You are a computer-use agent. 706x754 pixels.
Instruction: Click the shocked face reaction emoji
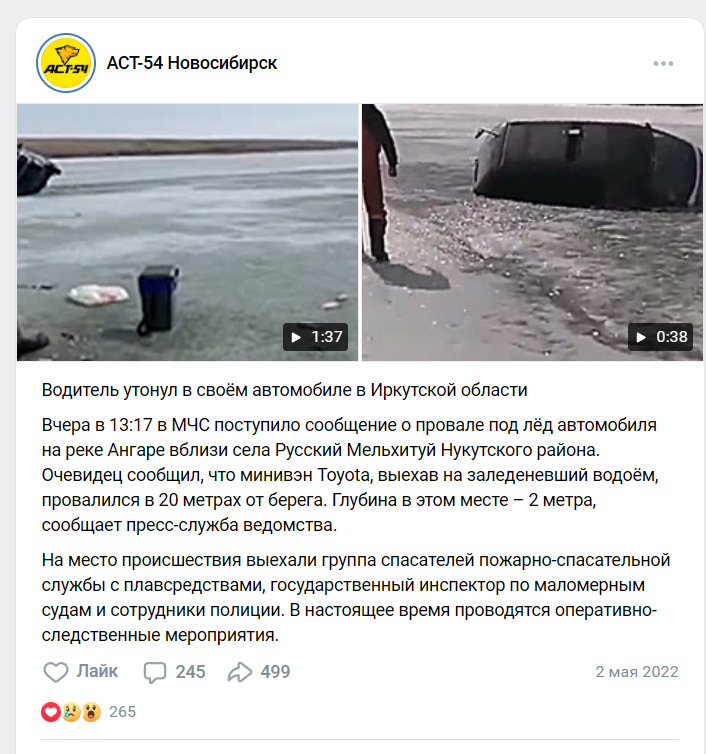(x=91, y=712)
